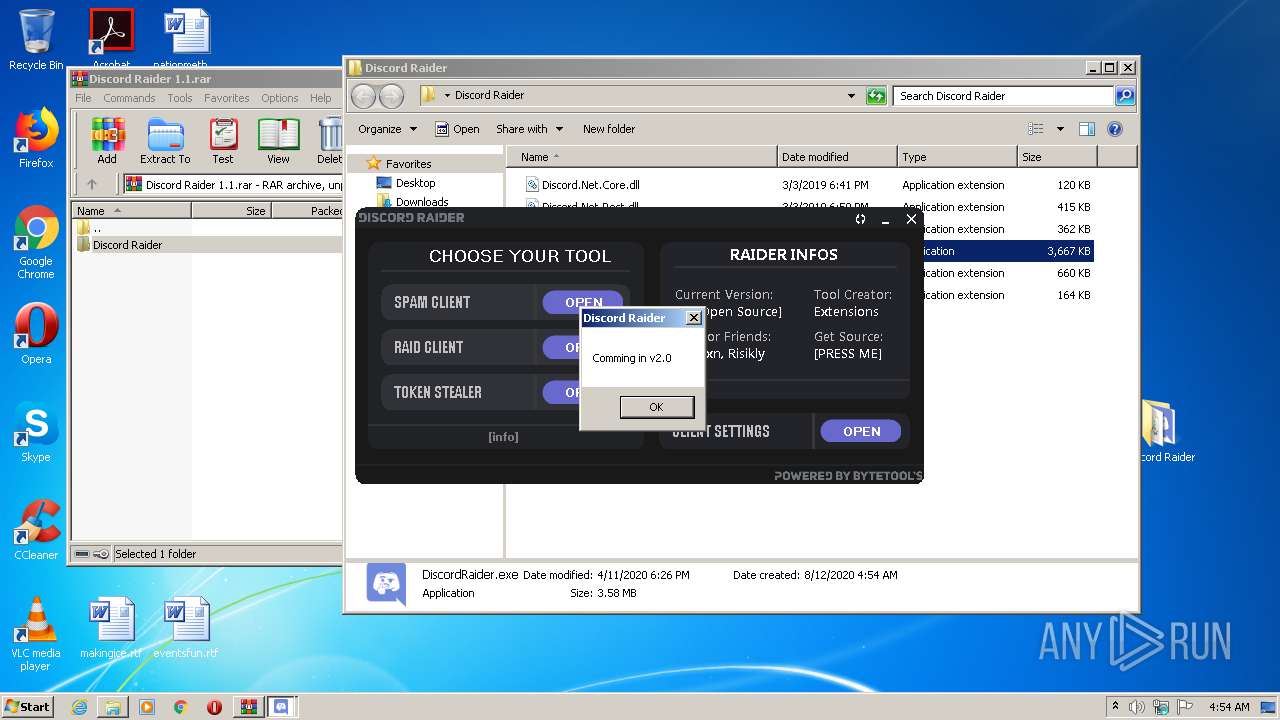Click the Open command in the Explorer toolbar
This screenshot has height=720, width=1280.
457,129
